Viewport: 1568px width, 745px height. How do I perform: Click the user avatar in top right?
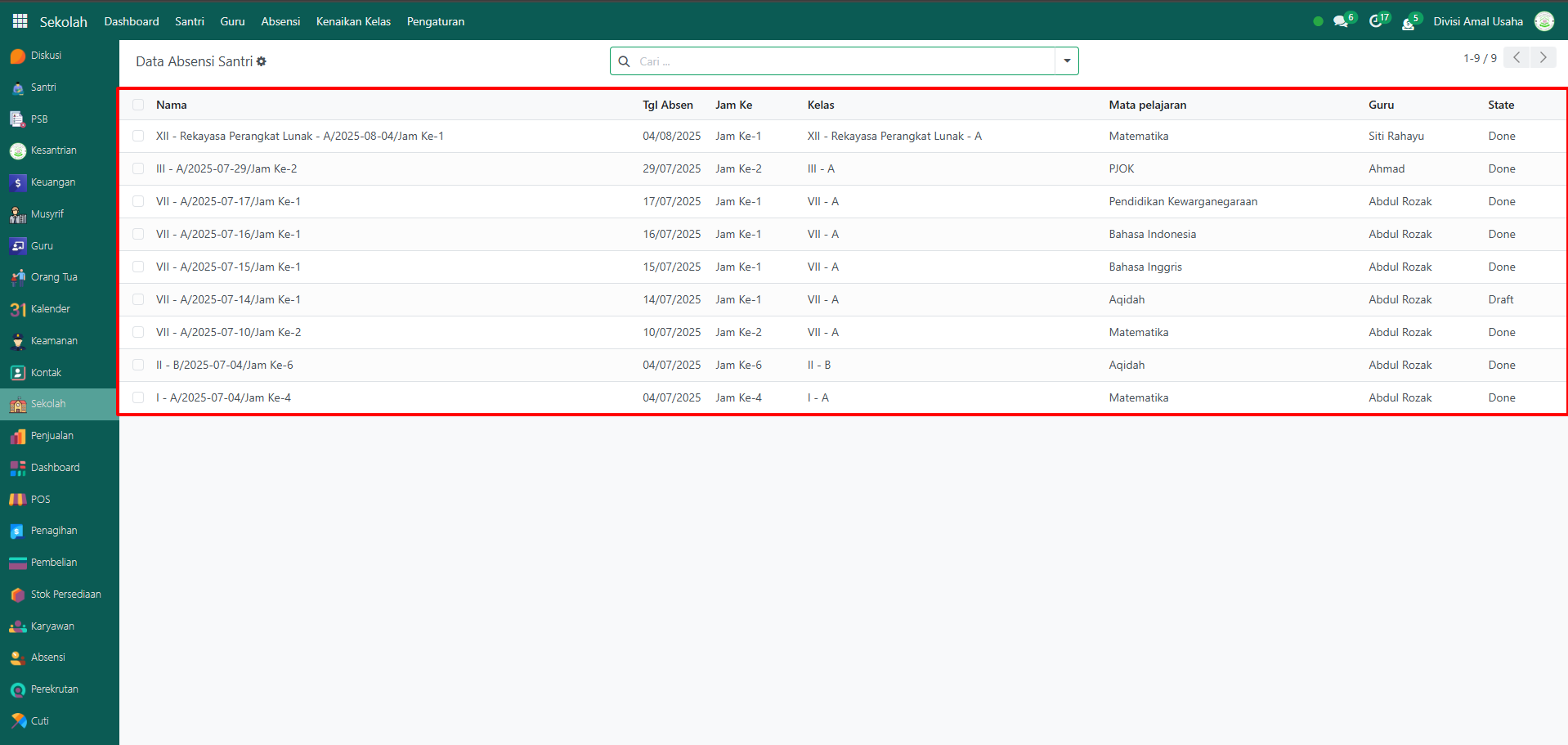(1543, 22)
